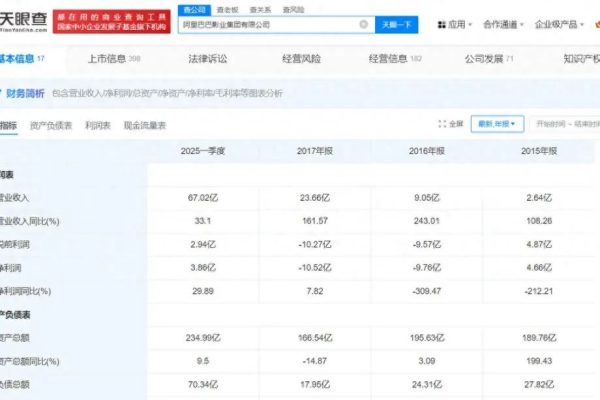Click the 67.02亿 revenue value
600x400 pixels.
click(203, 198)
